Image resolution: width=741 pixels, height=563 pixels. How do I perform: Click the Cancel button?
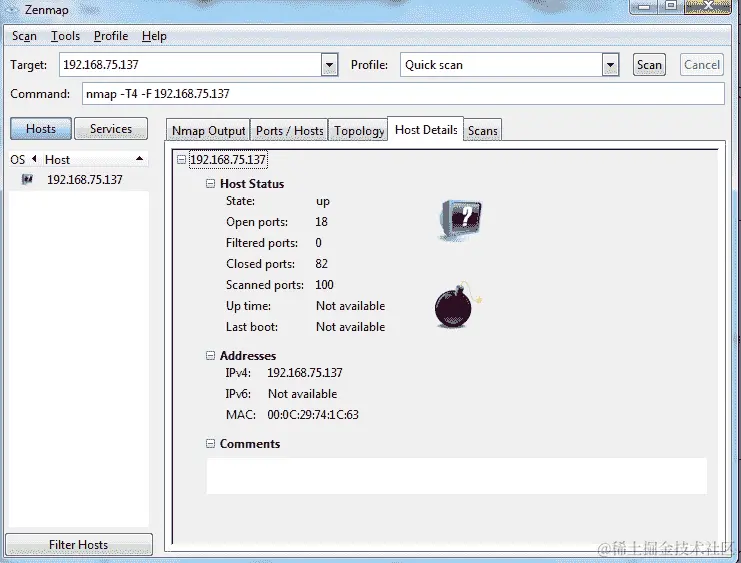(x=702, y=65)
